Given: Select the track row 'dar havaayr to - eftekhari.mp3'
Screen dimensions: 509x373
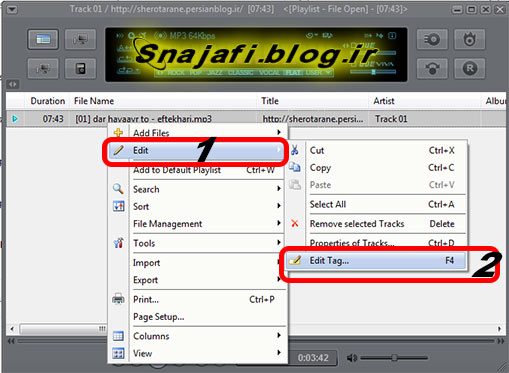Looking at the screenshot, I should click(x=256, y=119).
